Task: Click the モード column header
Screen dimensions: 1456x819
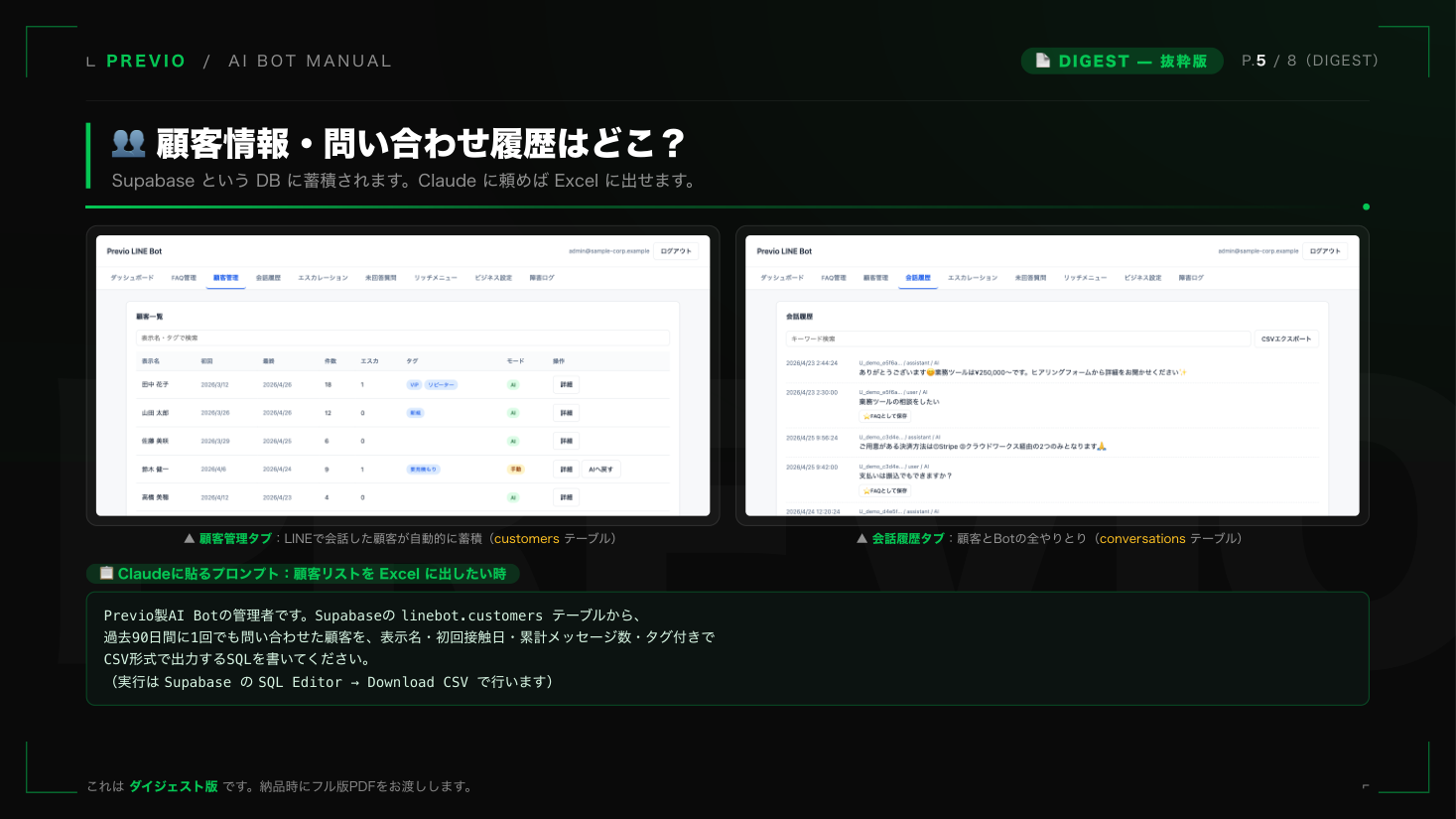Action: click(515, 361)
